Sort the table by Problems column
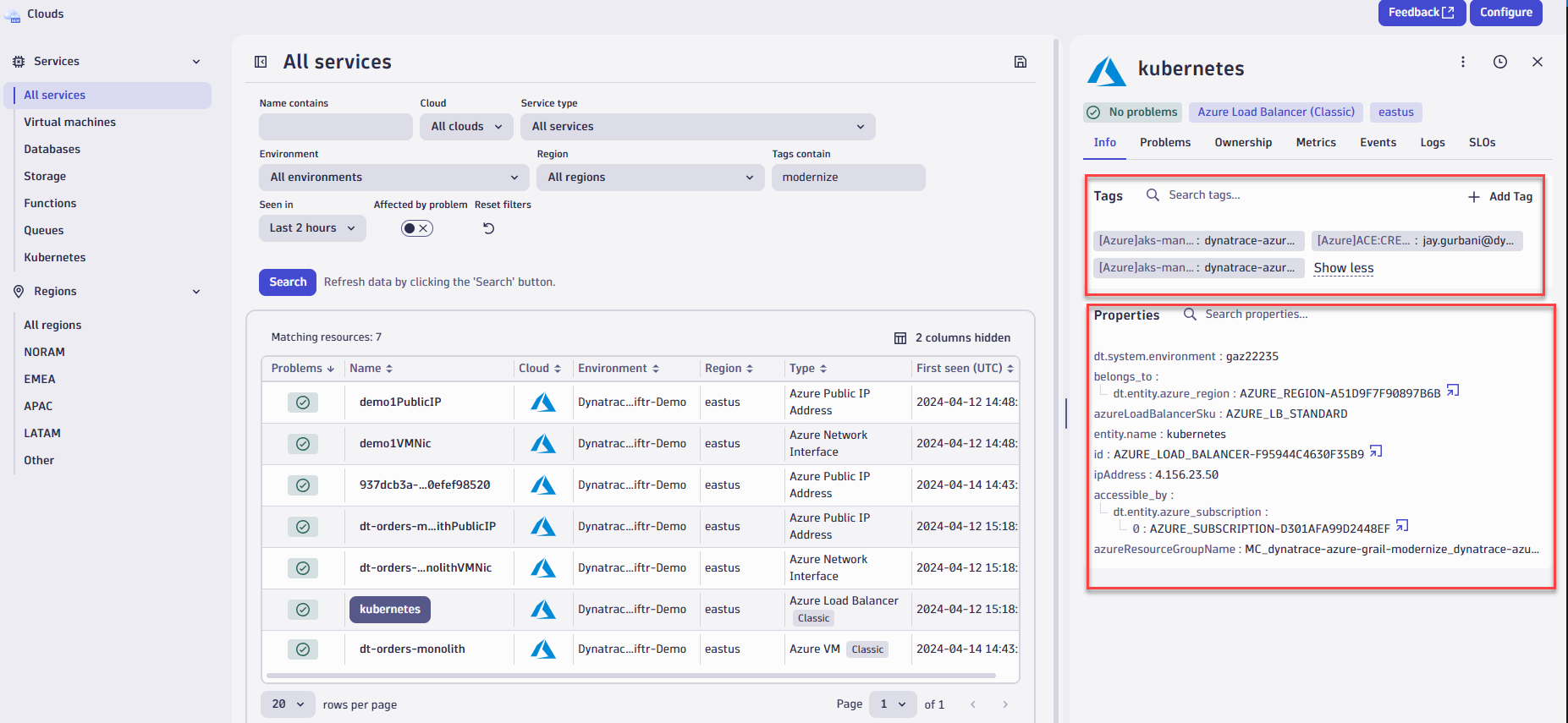The width and height of the screenshot is (1568, 723). pyautogui.click(x=302, y=369)
